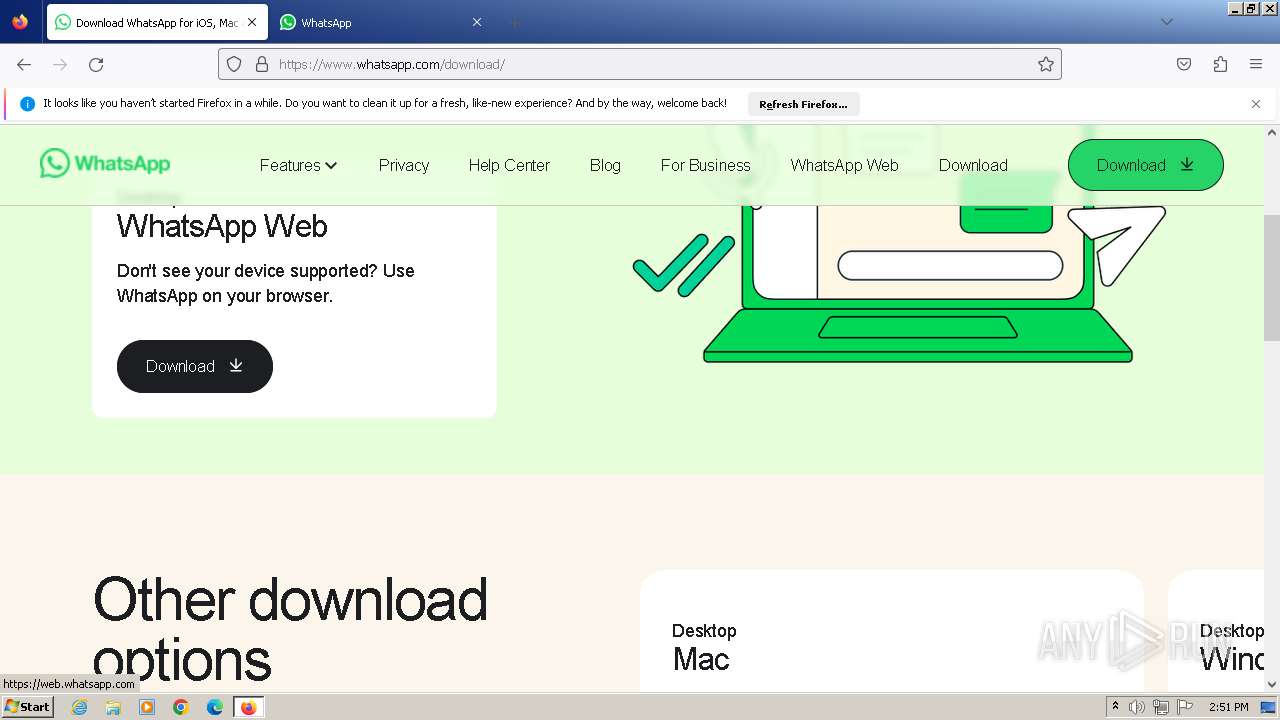Open the Privacy nav link
Viewport: 1280px width, 720px height.
(404, 165)
